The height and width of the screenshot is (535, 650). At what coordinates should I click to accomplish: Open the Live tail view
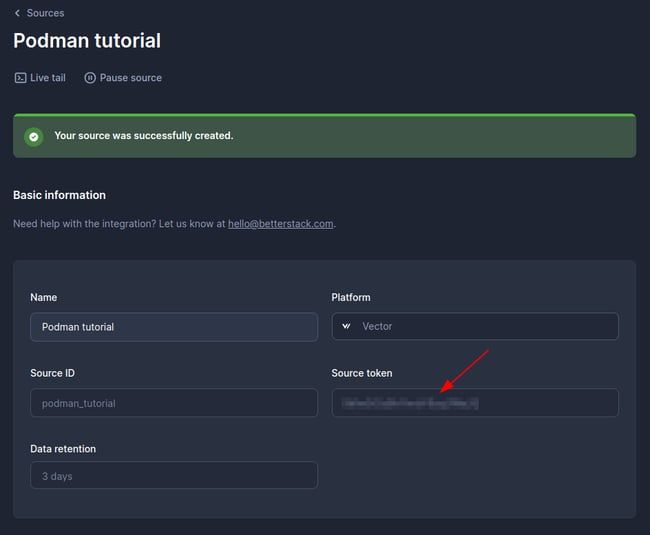47,78
